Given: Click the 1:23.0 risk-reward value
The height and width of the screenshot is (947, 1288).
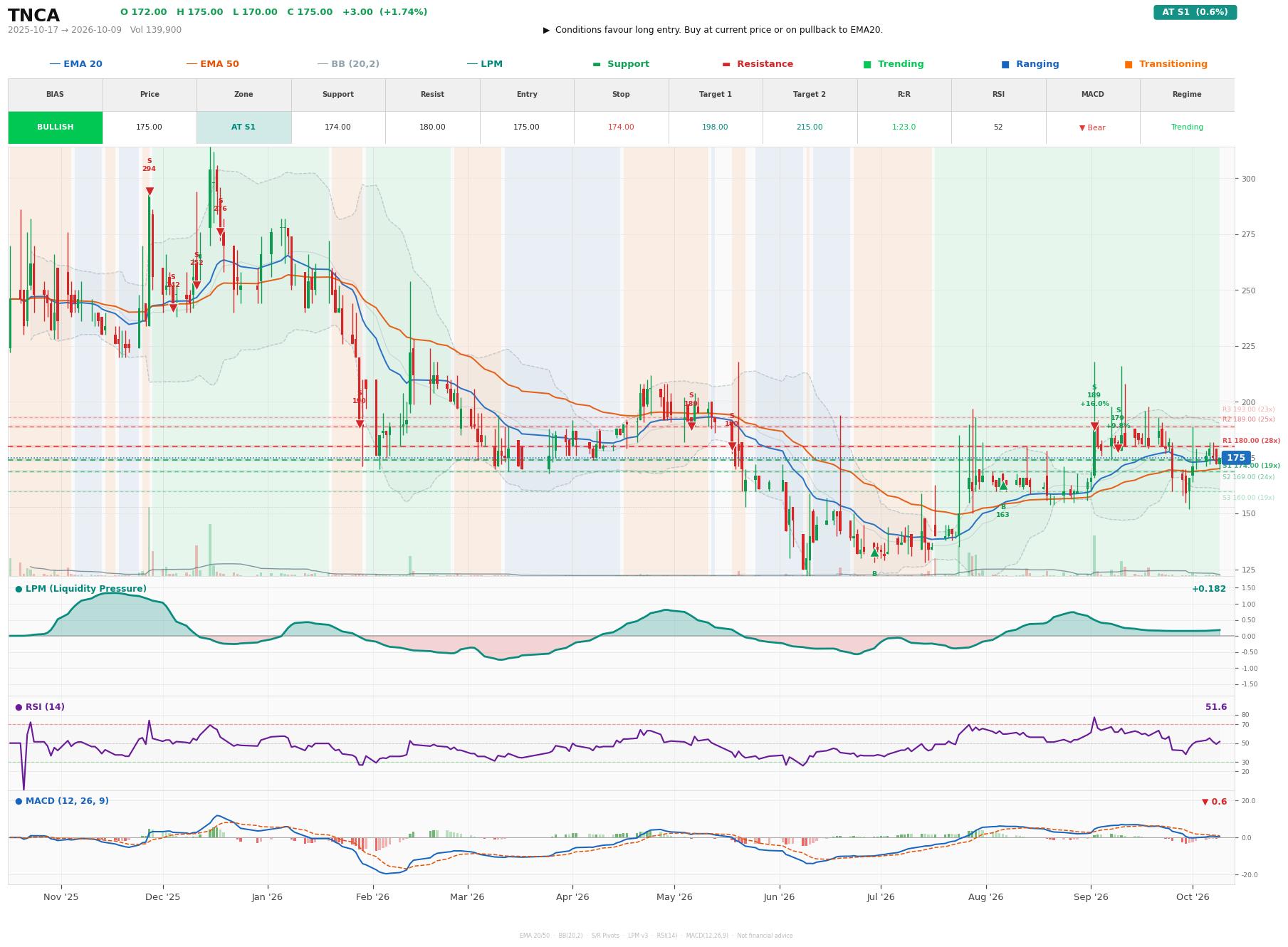Looking at the screenshot, I should point(904,127).
